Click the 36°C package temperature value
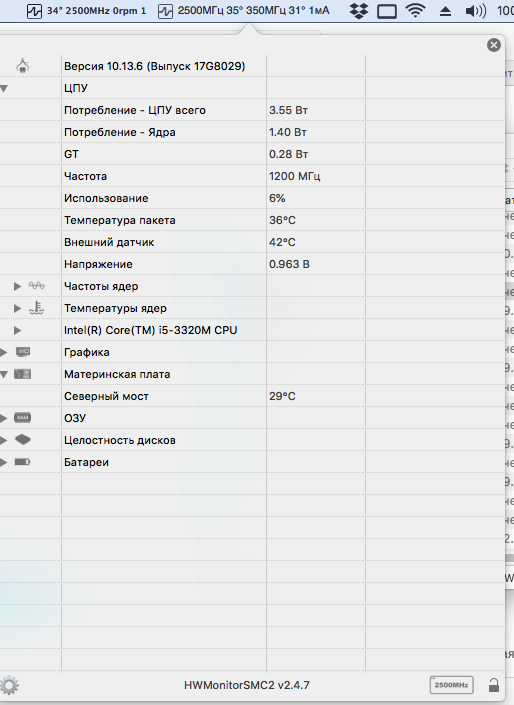514x705 pixels. pos(282,220)
